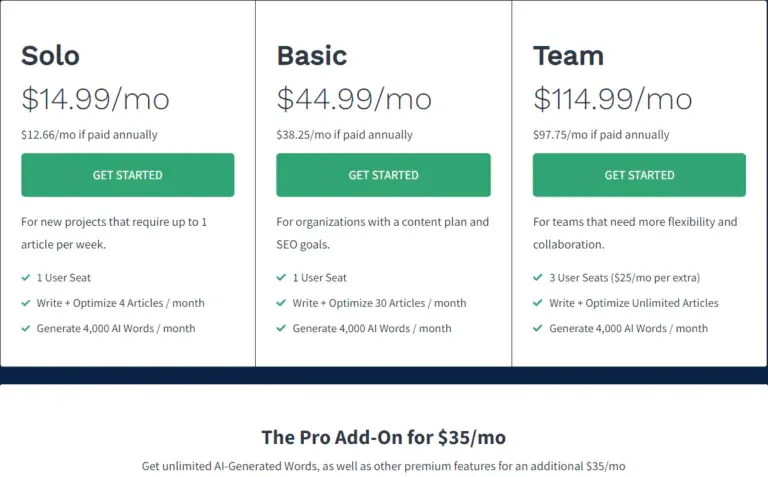Select the Team plan heading

point(568,55)
